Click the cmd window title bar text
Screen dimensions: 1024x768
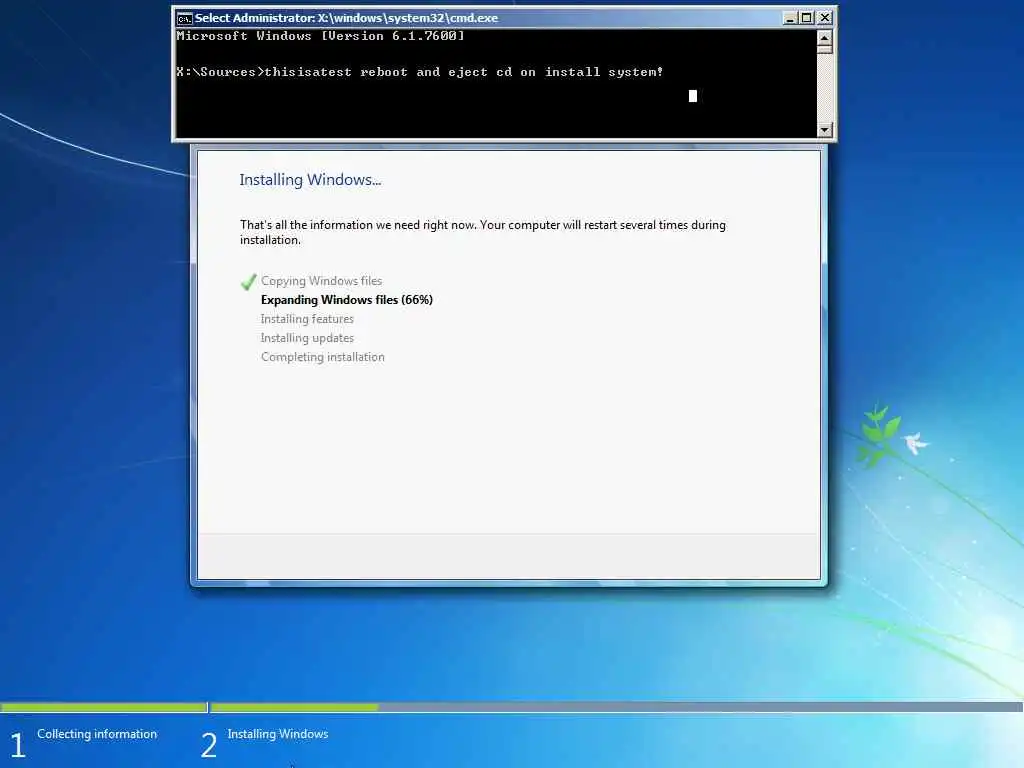346,18
